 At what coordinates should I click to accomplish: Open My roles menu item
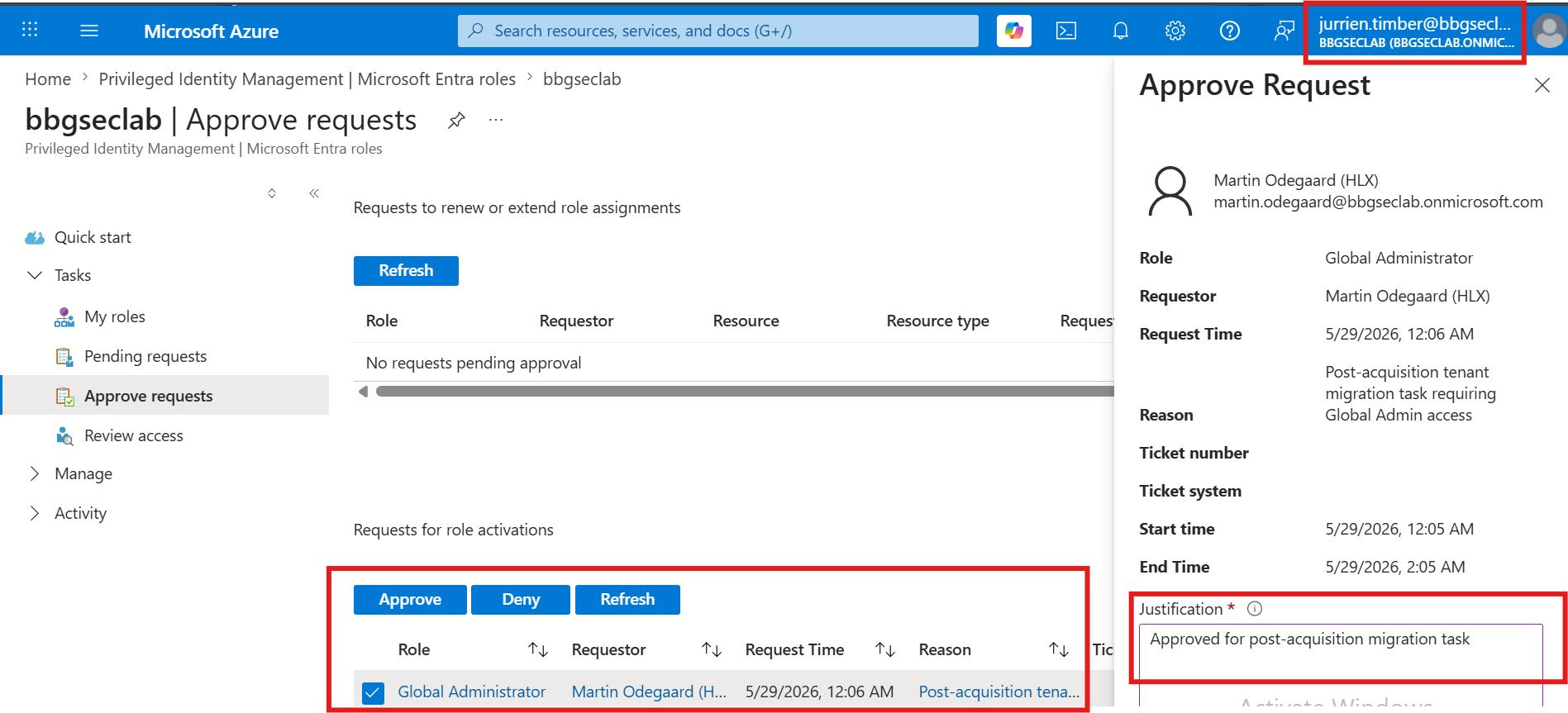[115, 317]
